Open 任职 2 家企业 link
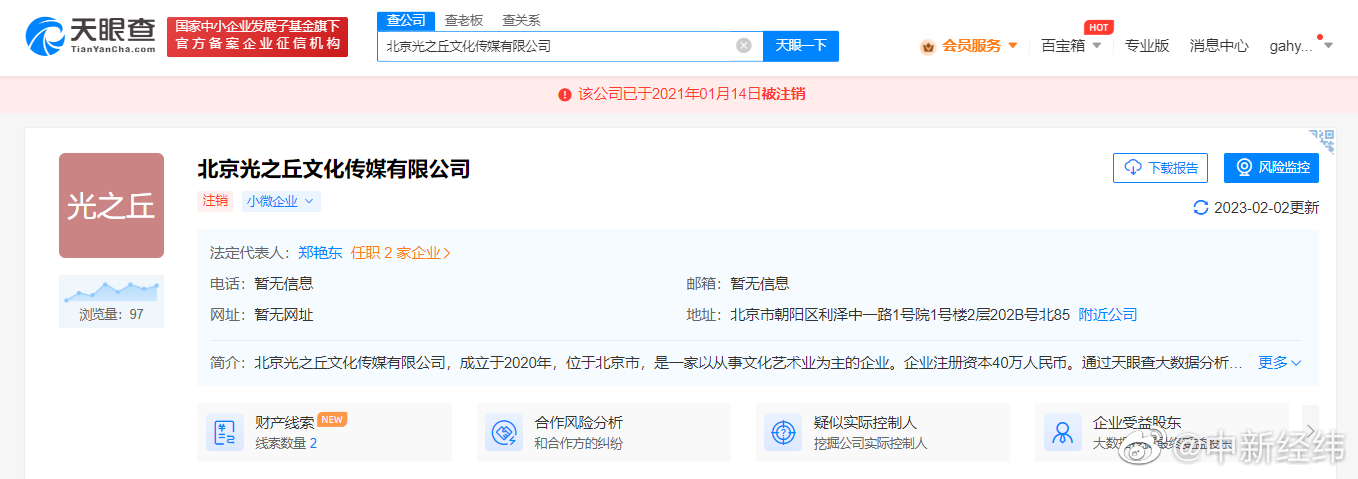Screen dimensions: 1358x479 [400, 253]
